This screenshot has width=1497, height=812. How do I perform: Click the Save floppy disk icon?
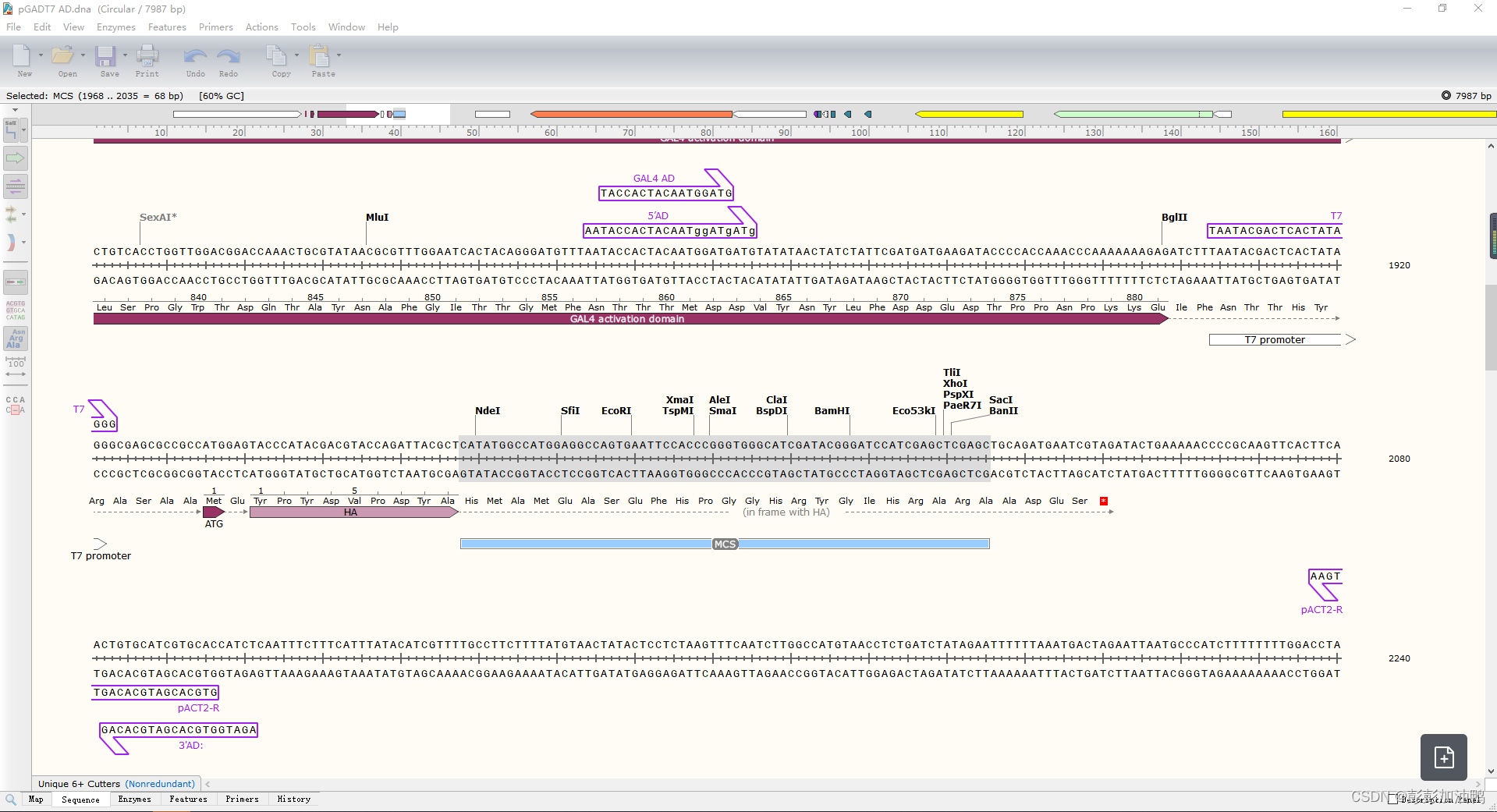105,55
